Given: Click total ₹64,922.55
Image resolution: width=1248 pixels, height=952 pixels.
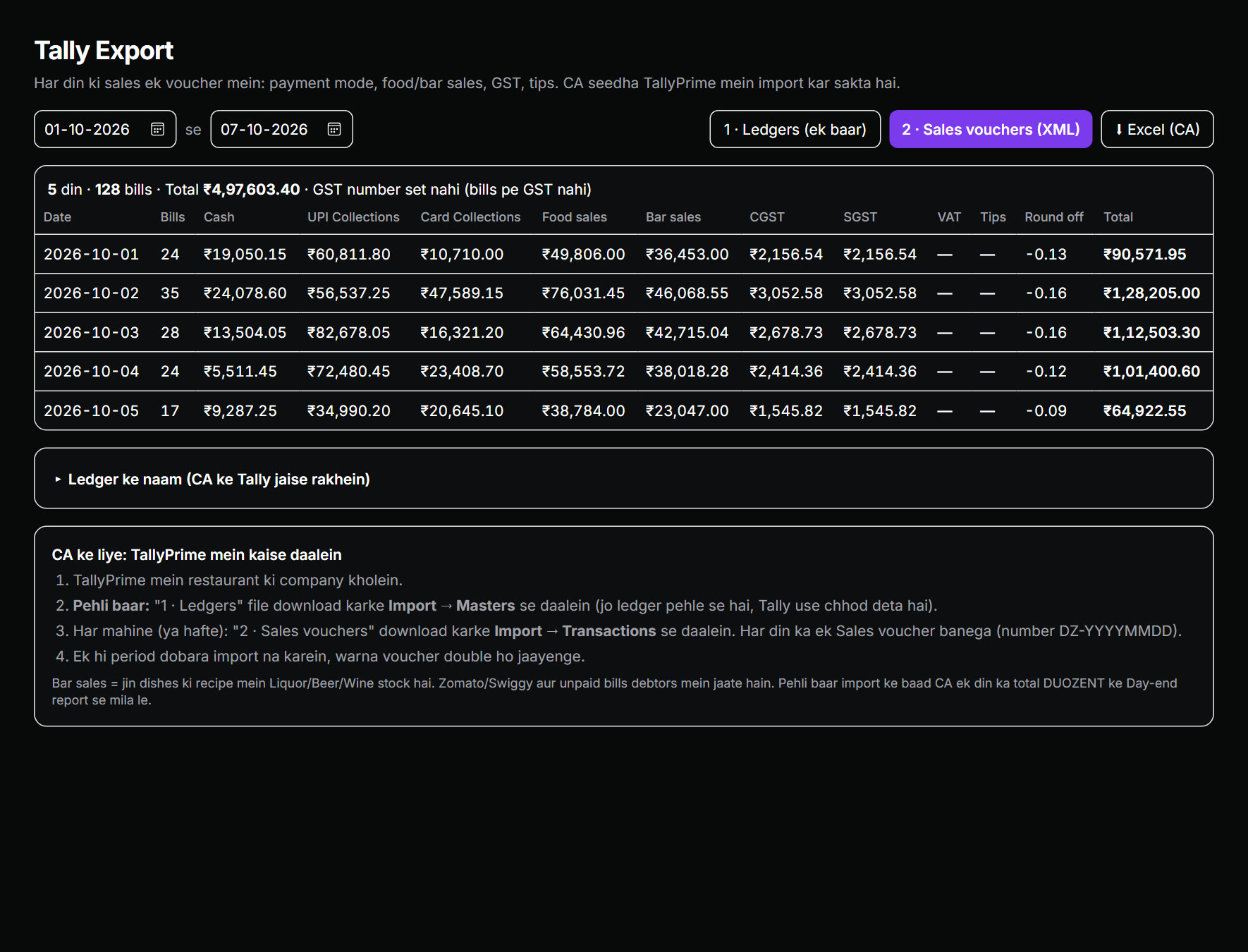Looking at the screenshot, I should [1144, 410].
